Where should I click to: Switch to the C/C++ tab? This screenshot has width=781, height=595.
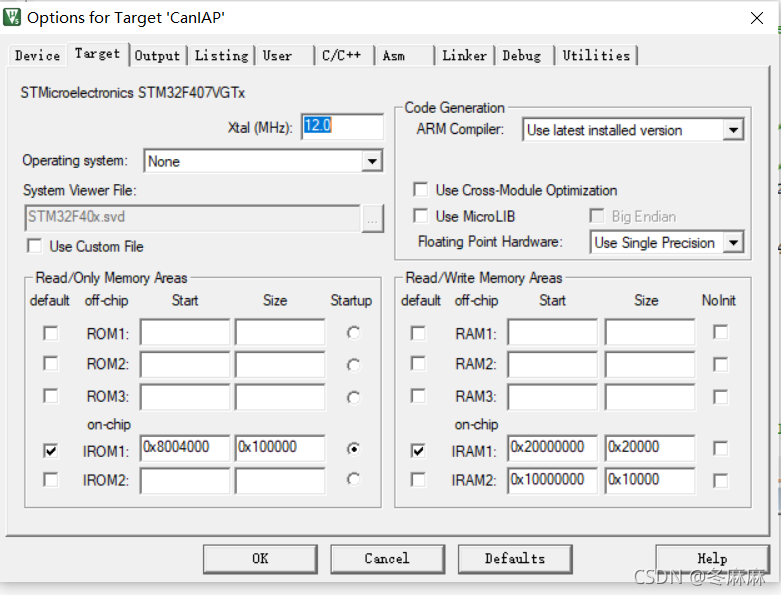(344, 55)
